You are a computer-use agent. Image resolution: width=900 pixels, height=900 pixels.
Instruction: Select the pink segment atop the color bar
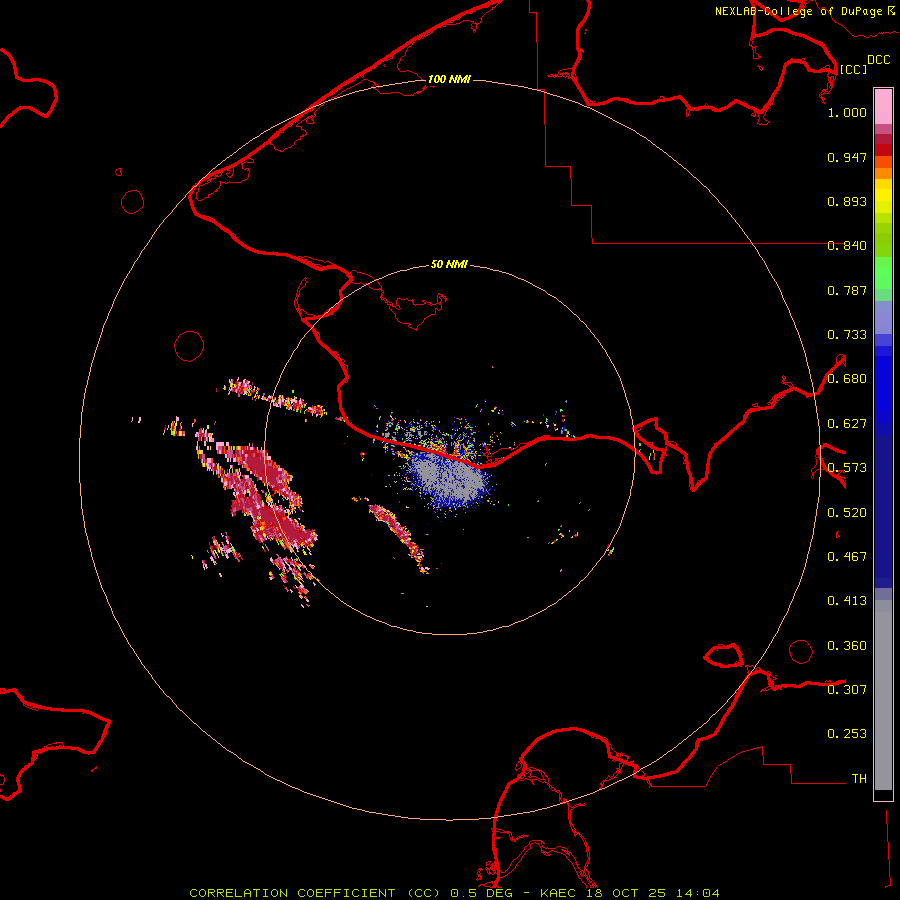point(883,106)
